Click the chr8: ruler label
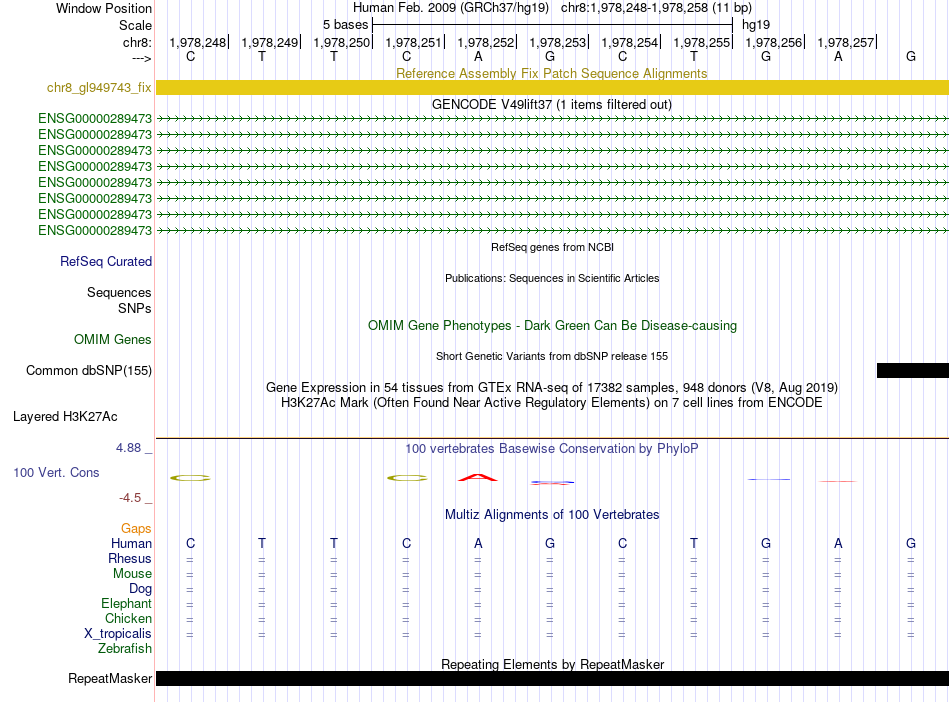Screen dimensions: 950x702 tap(137, 42)
